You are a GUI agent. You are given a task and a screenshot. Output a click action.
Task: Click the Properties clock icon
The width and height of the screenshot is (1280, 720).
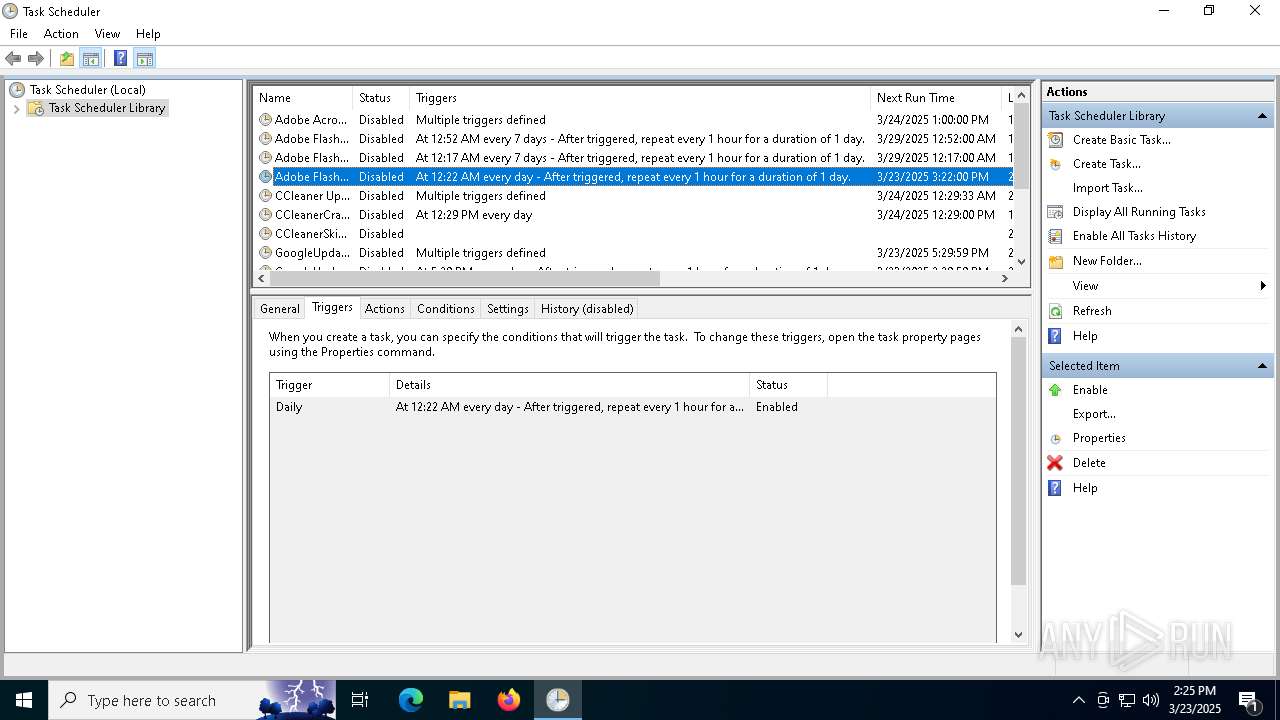point(1055,438)
